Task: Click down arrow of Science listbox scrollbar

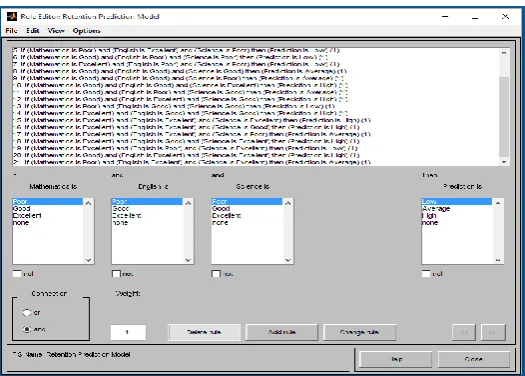Action: point(288,260)
